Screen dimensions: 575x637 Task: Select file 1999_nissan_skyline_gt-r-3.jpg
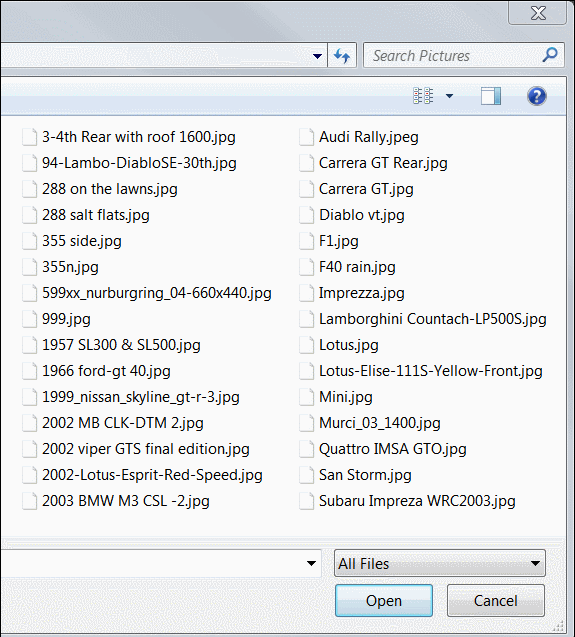coord(131,397)
